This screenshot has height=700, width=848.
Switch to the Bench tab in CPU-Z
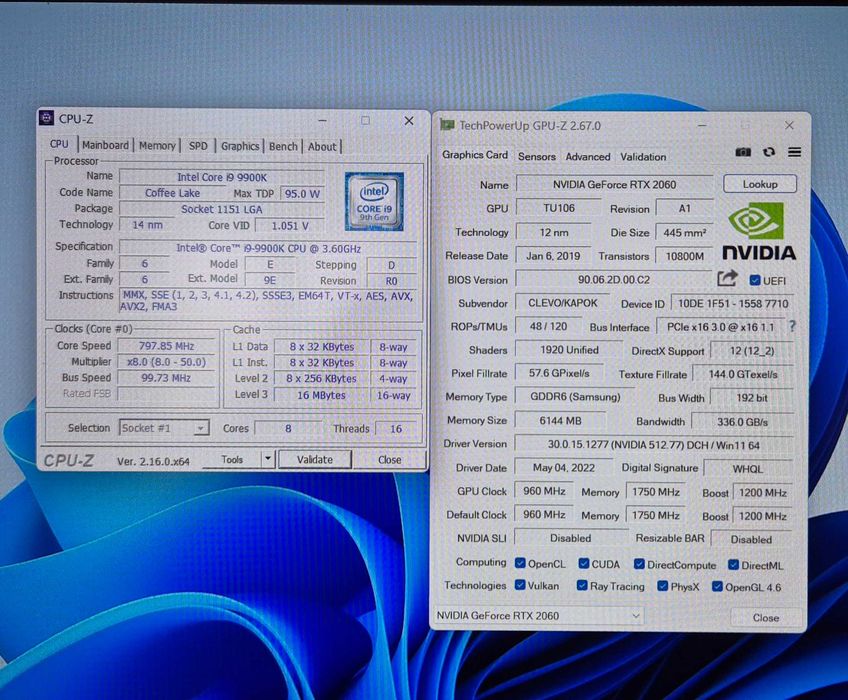pos(283,146)
